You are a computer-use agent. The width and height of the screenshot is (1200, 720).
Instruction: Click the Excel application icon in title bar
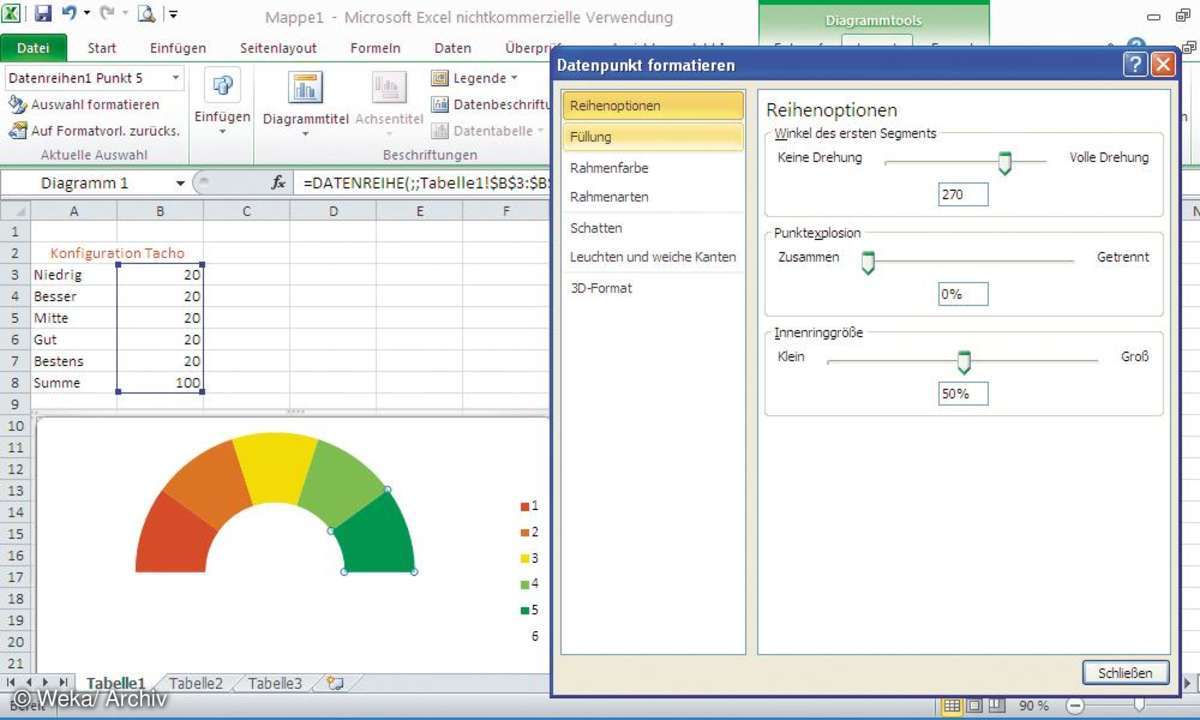[x=13, y=14]
